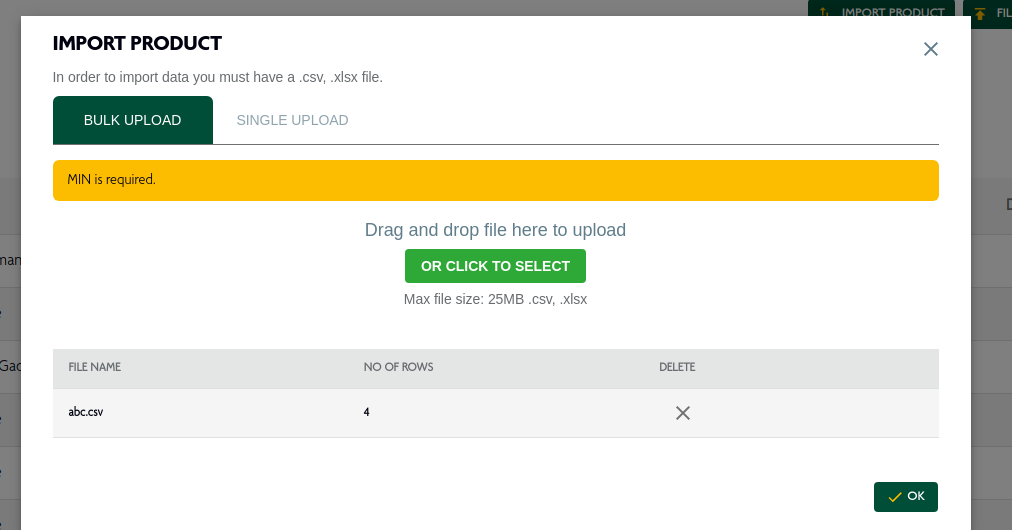This screenshot has width=1012, height=530.
Task: Confirm the import with OK
Action: tap(906, 496)
